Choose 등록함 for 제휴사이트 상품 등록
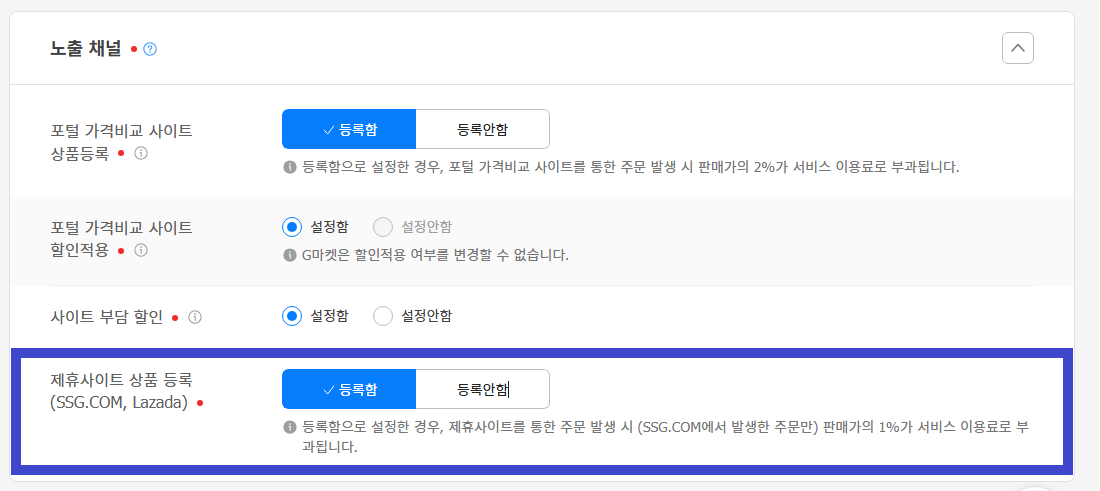 (349, 389)
